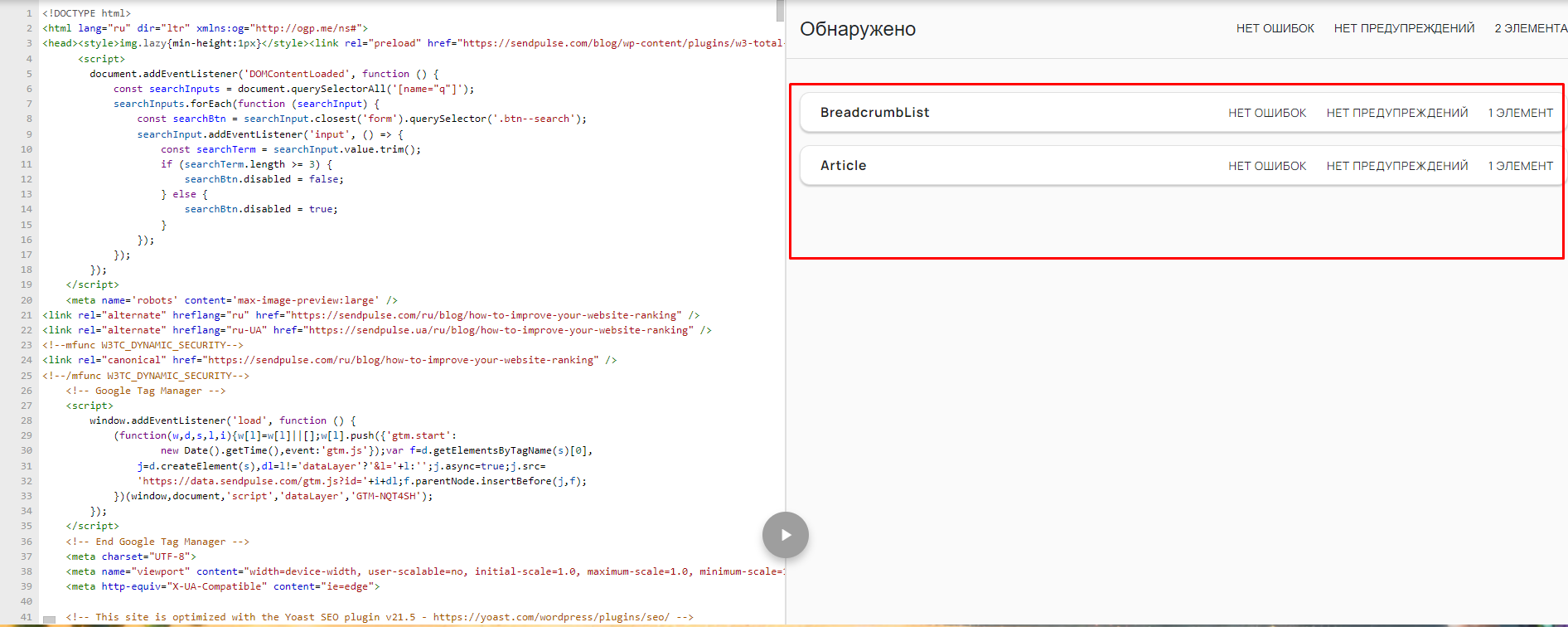Click the meta name='robots' code line
Screen dimensions: 1568x627
(232, 300)
